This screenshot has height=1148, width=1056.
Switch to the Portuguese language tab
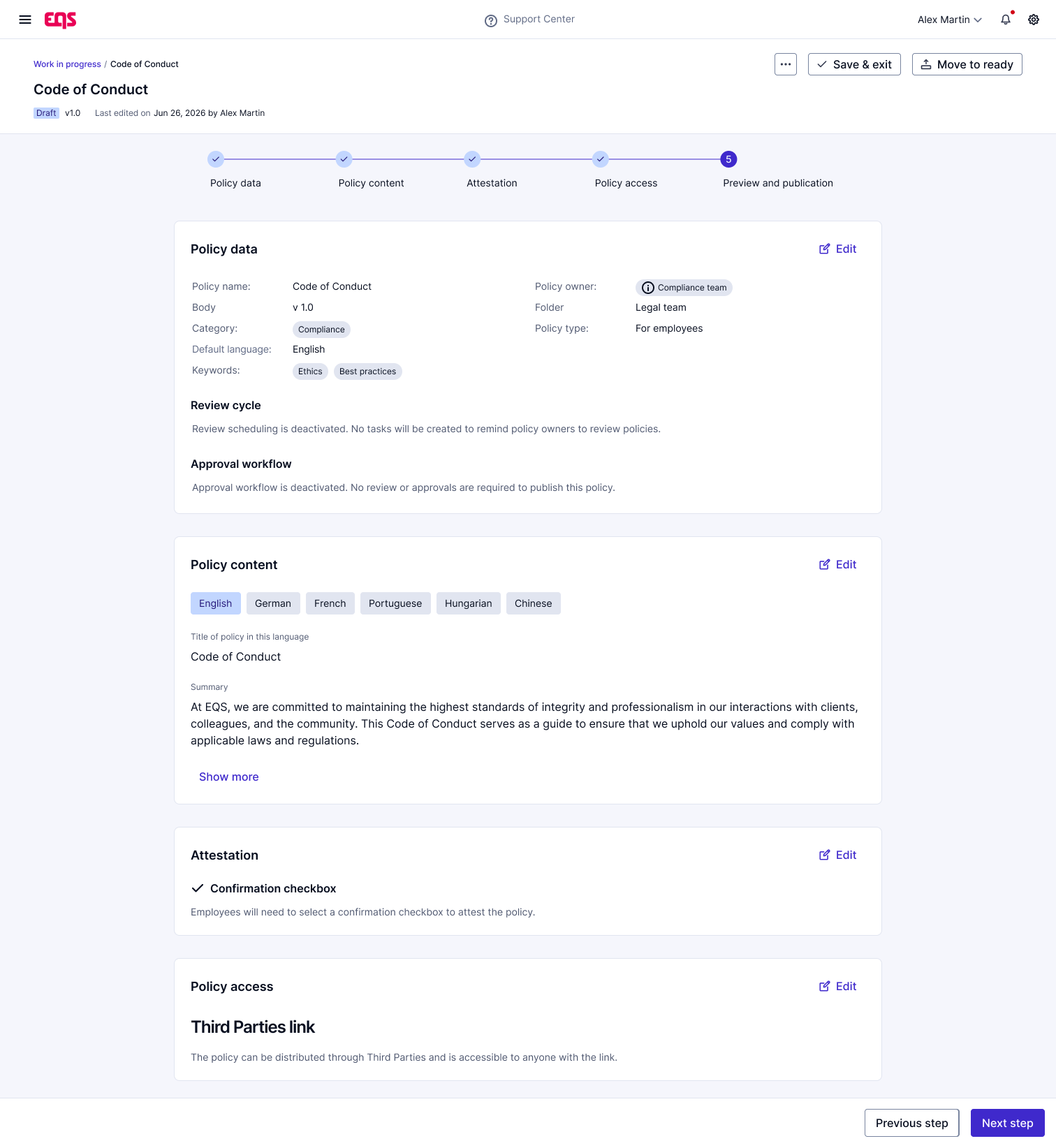395,603
